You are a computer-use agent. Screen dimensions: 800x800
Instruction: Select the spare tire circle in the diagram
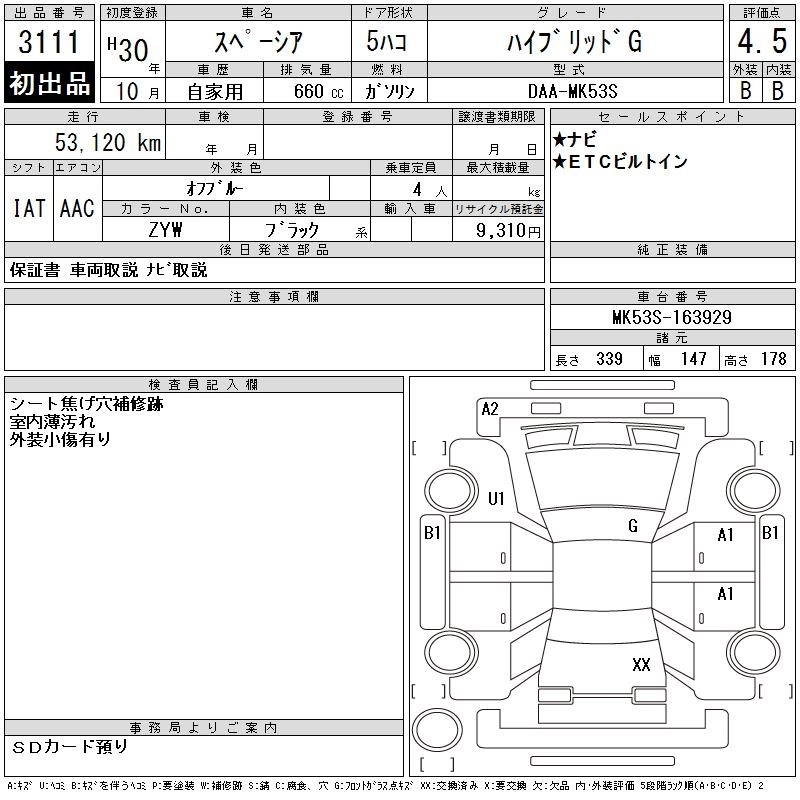437,730
